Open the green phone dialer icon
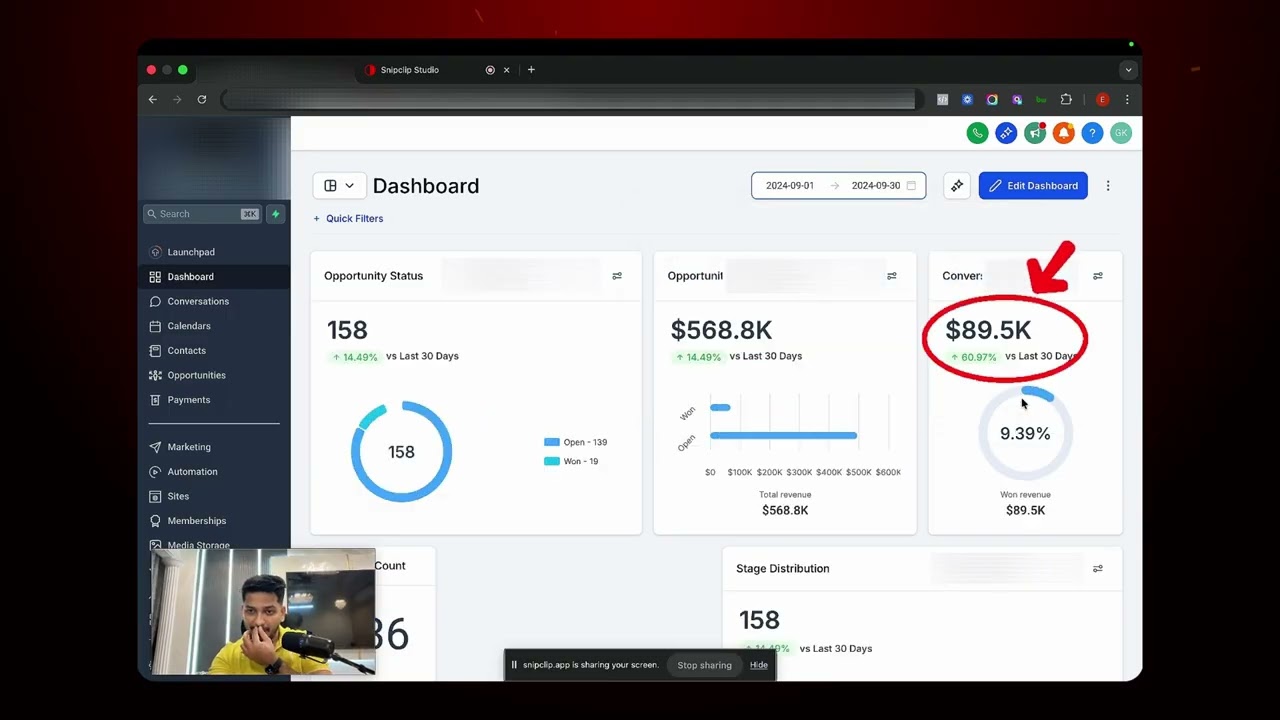The height and width of the screenshot is (720, 1280). click(x=977, y=133)
